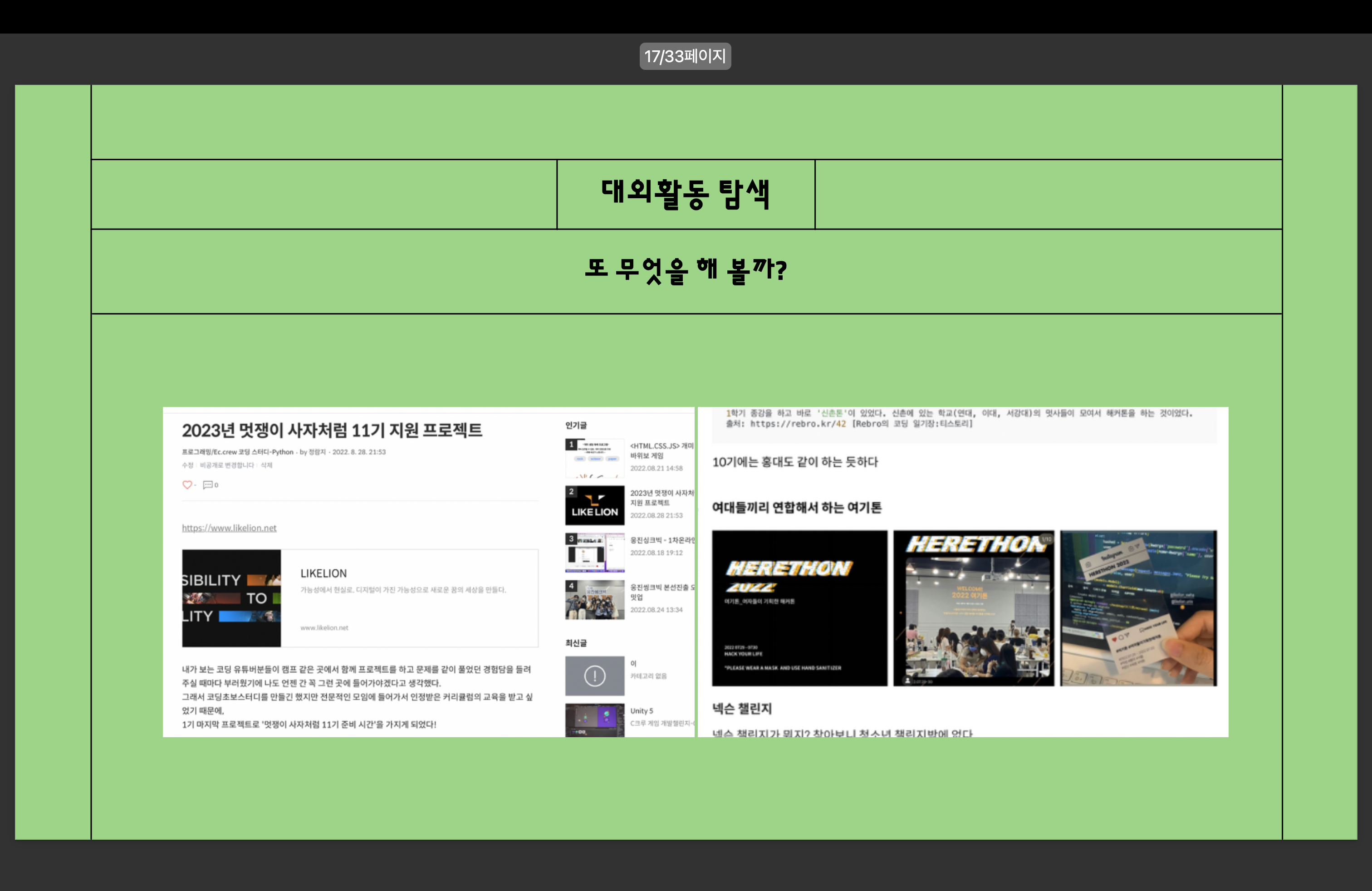Screen dimensions: 1372x891
Task: Click the 프로그래밍/Ec.crew 코딩 스터디-Python category link
Action: [x=237, y=452]
